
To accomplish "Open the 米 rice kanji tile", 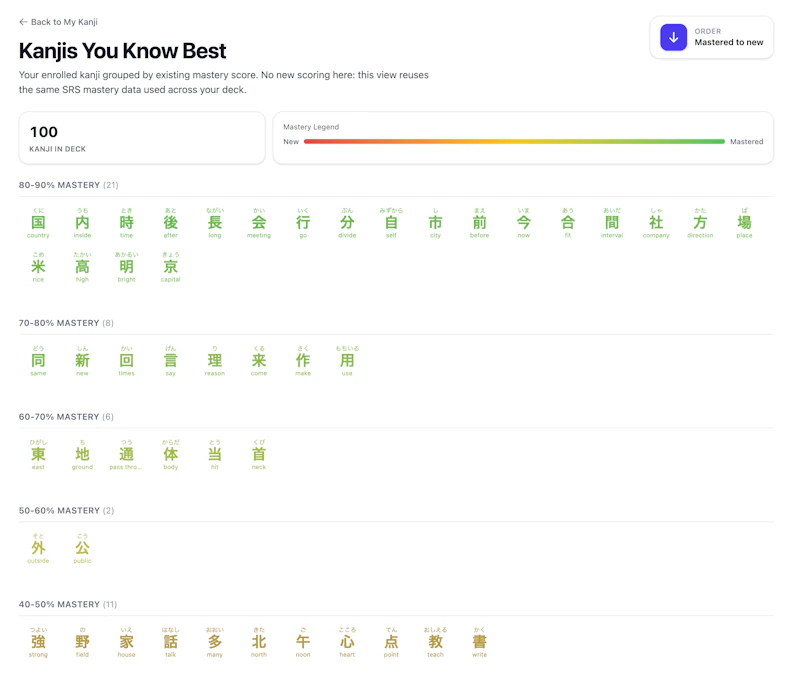I will tap(38, 267).
